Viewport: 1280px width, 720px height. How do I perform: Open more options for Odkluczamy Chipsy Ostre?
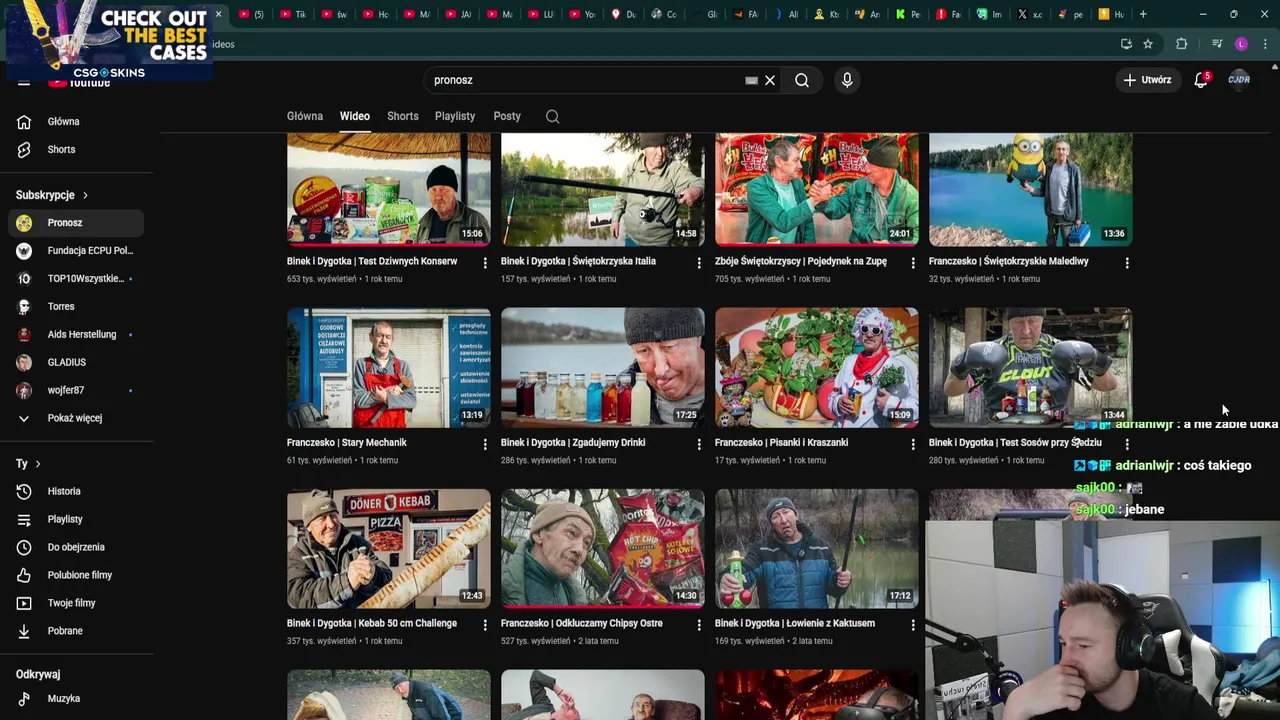click(699, 624)
